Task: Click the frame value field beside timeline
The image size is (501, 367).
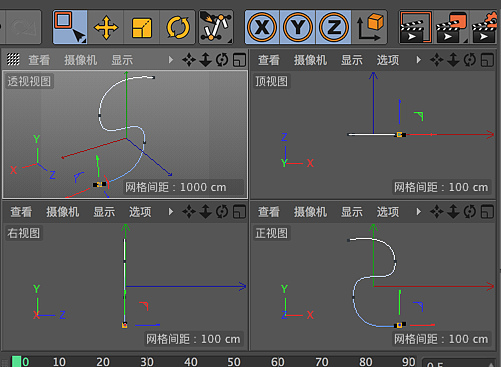Action: coord(460,363)
